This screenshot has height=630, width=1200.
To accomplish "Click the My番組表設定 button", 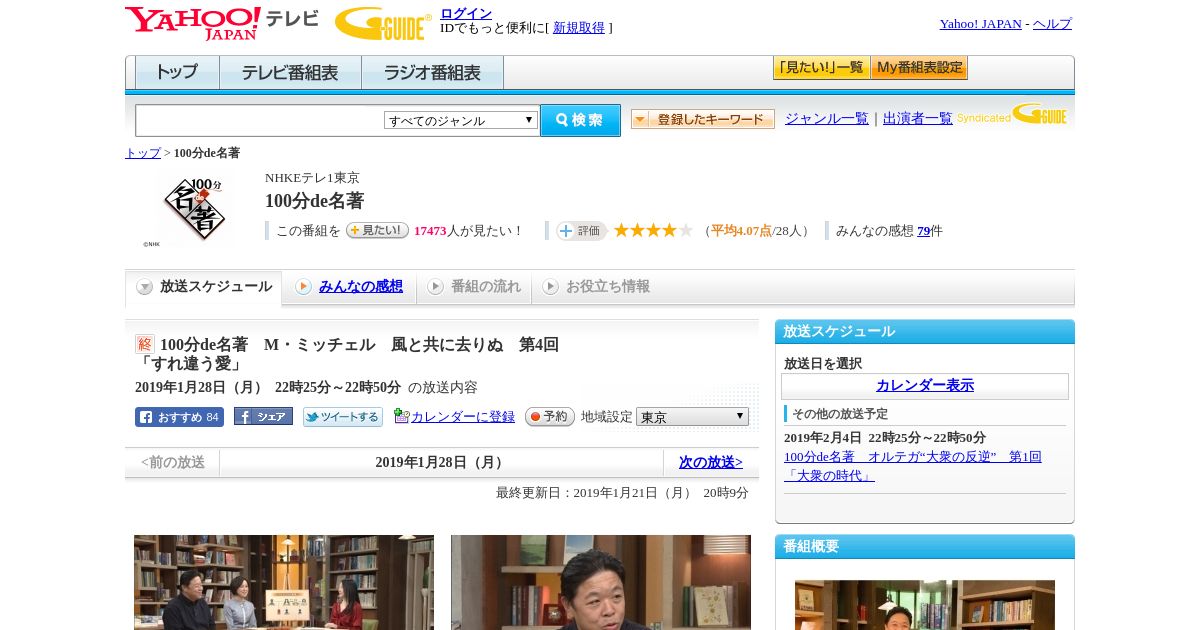I will pyautogui.click(x=919, y=68).
